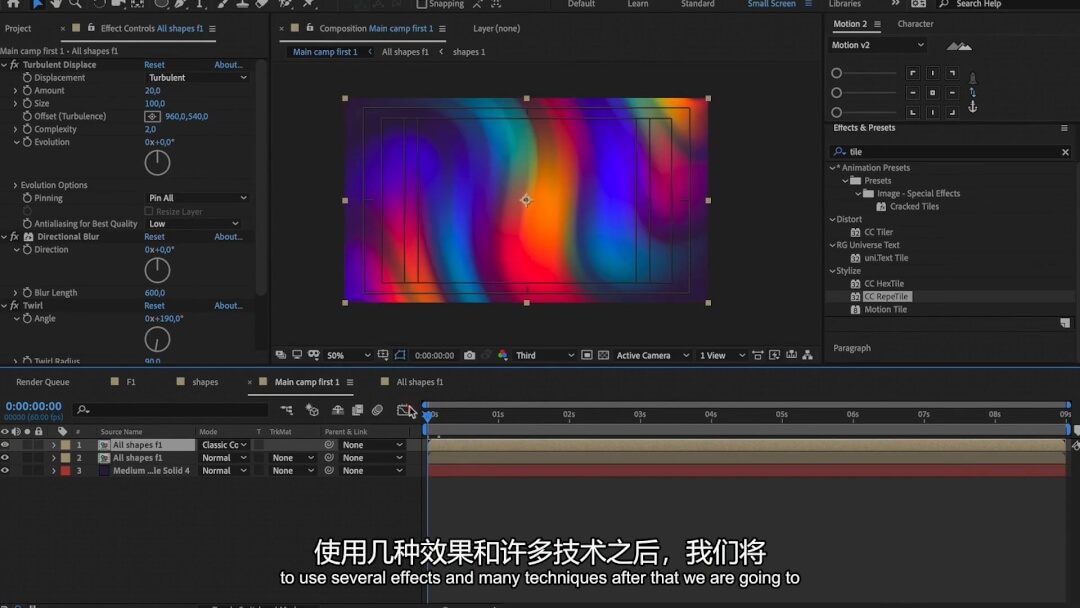Click the Region of Interest icon
Viewport: 1080px width, 608px height.
[587, 355]
